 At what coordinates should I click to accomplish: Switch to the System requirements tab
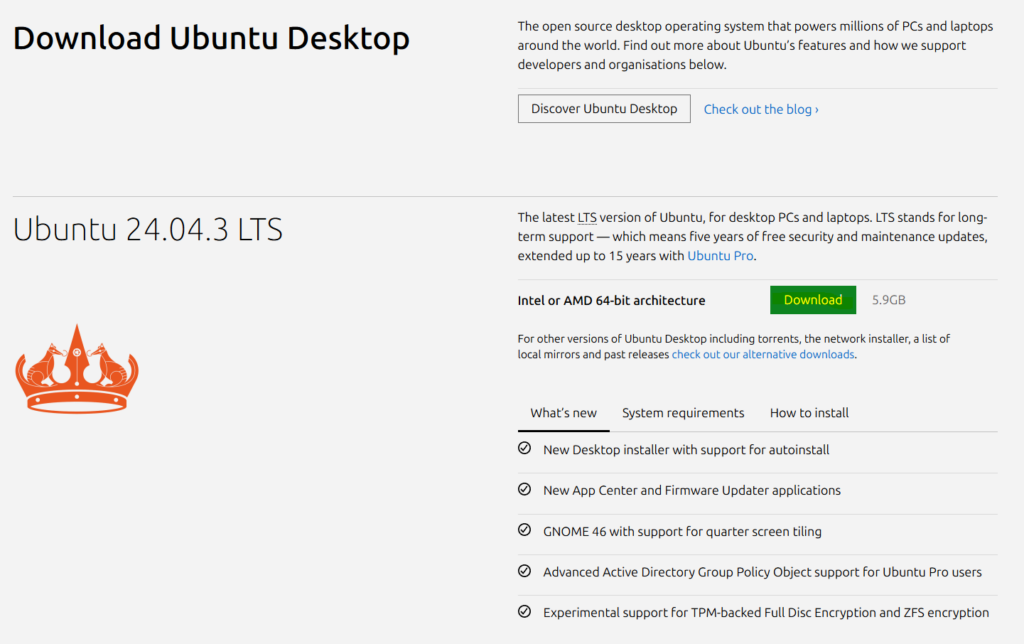[x=683, y=413]
